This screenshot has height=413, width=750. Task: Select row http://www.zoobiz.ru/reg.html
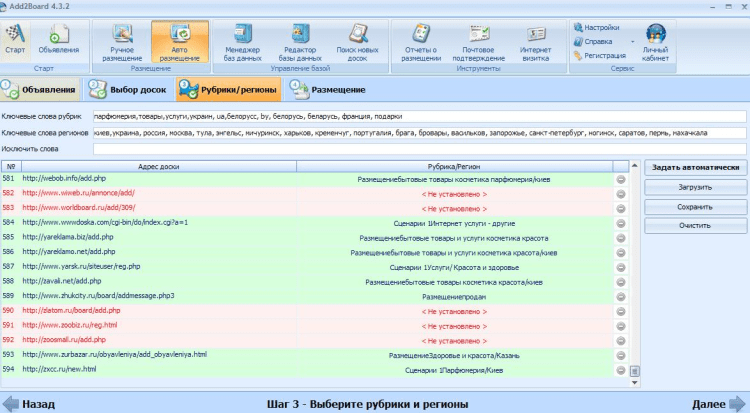(x=315, y=326)
